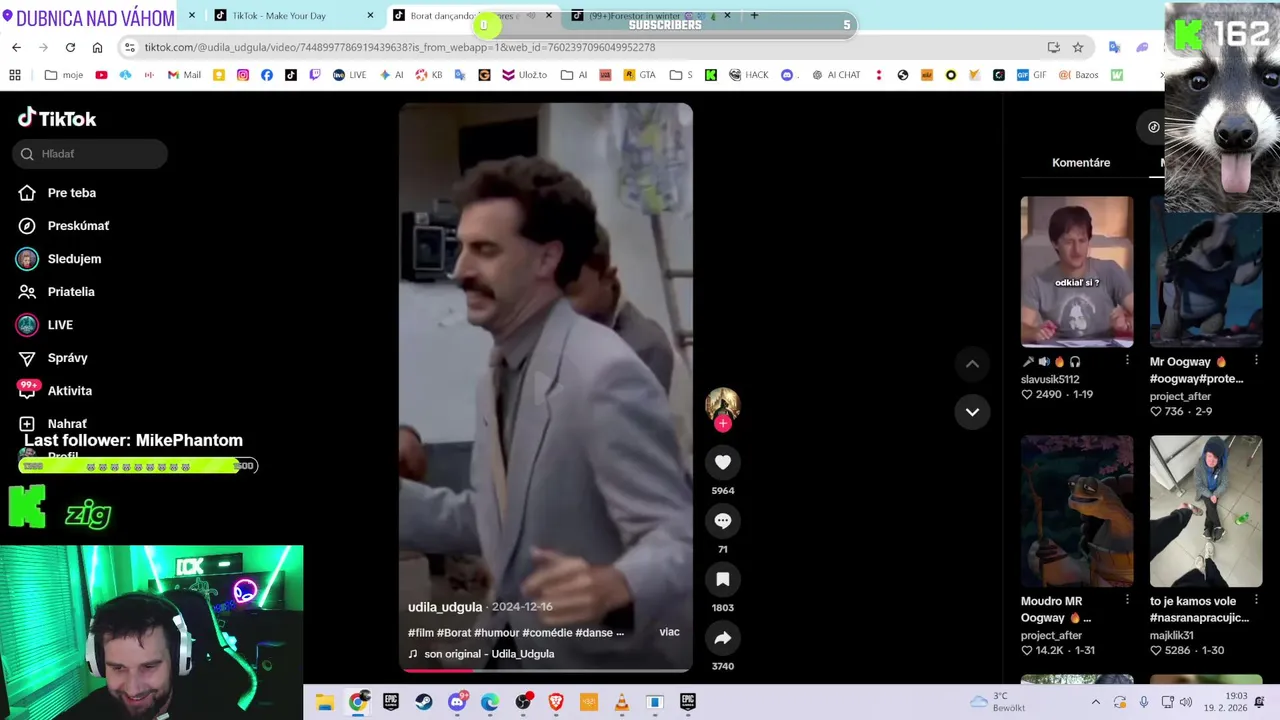1280x720 pixels.
Task: Follow creator via plus badge
Action: (723, 424)
